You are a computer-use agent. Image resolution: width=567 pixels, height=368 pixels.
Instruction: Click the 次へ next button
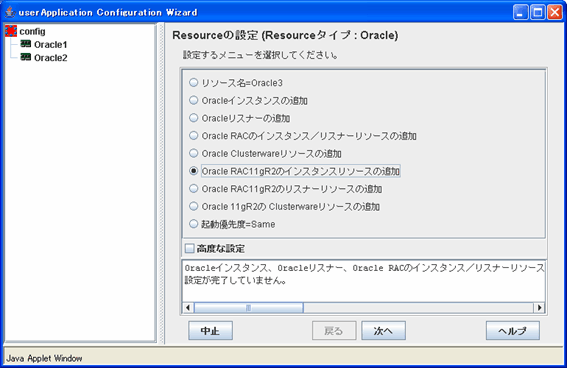click(x=383, y=331)
